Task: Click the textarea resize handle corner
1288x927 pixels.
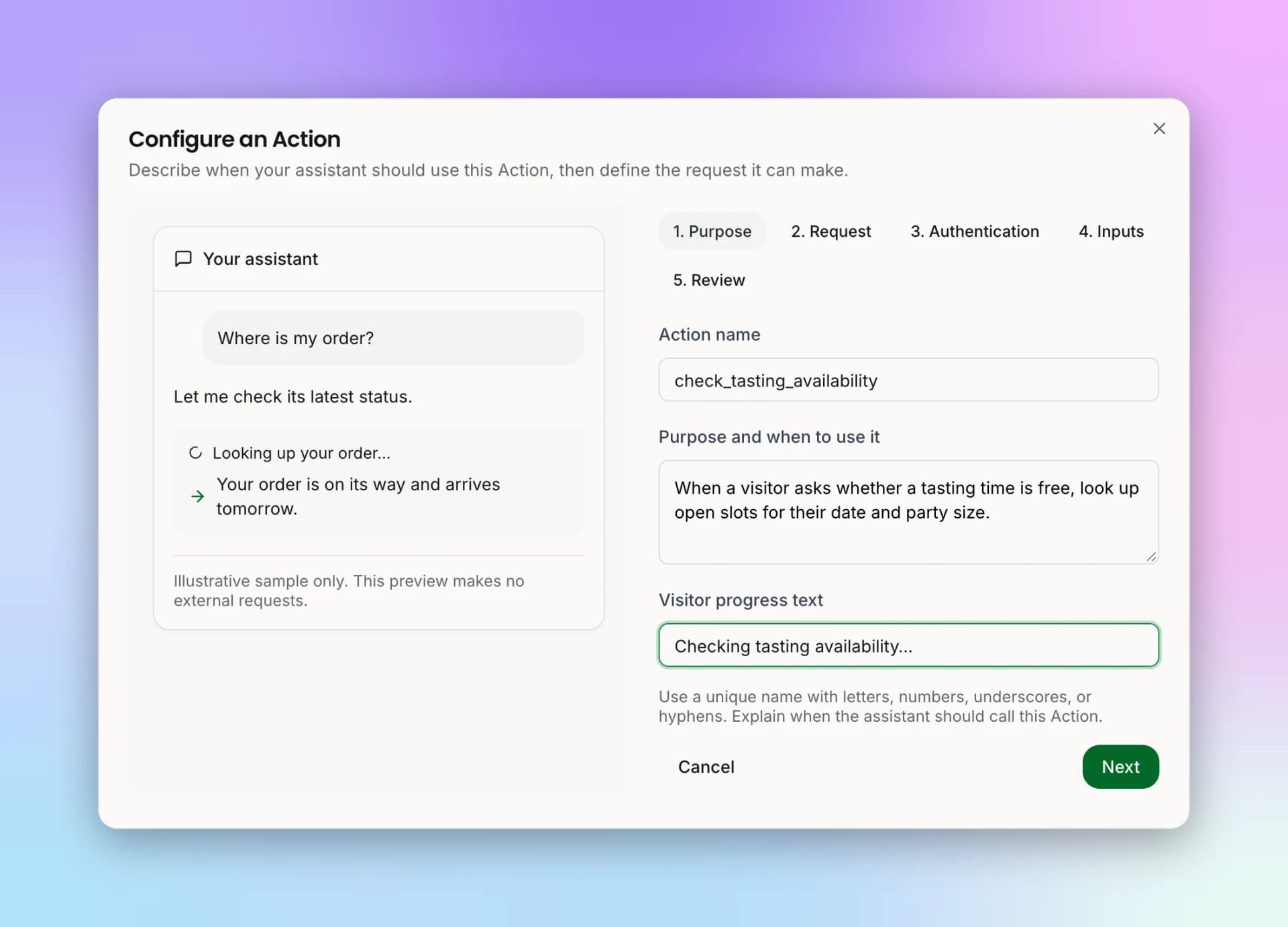Action: 1151,557
